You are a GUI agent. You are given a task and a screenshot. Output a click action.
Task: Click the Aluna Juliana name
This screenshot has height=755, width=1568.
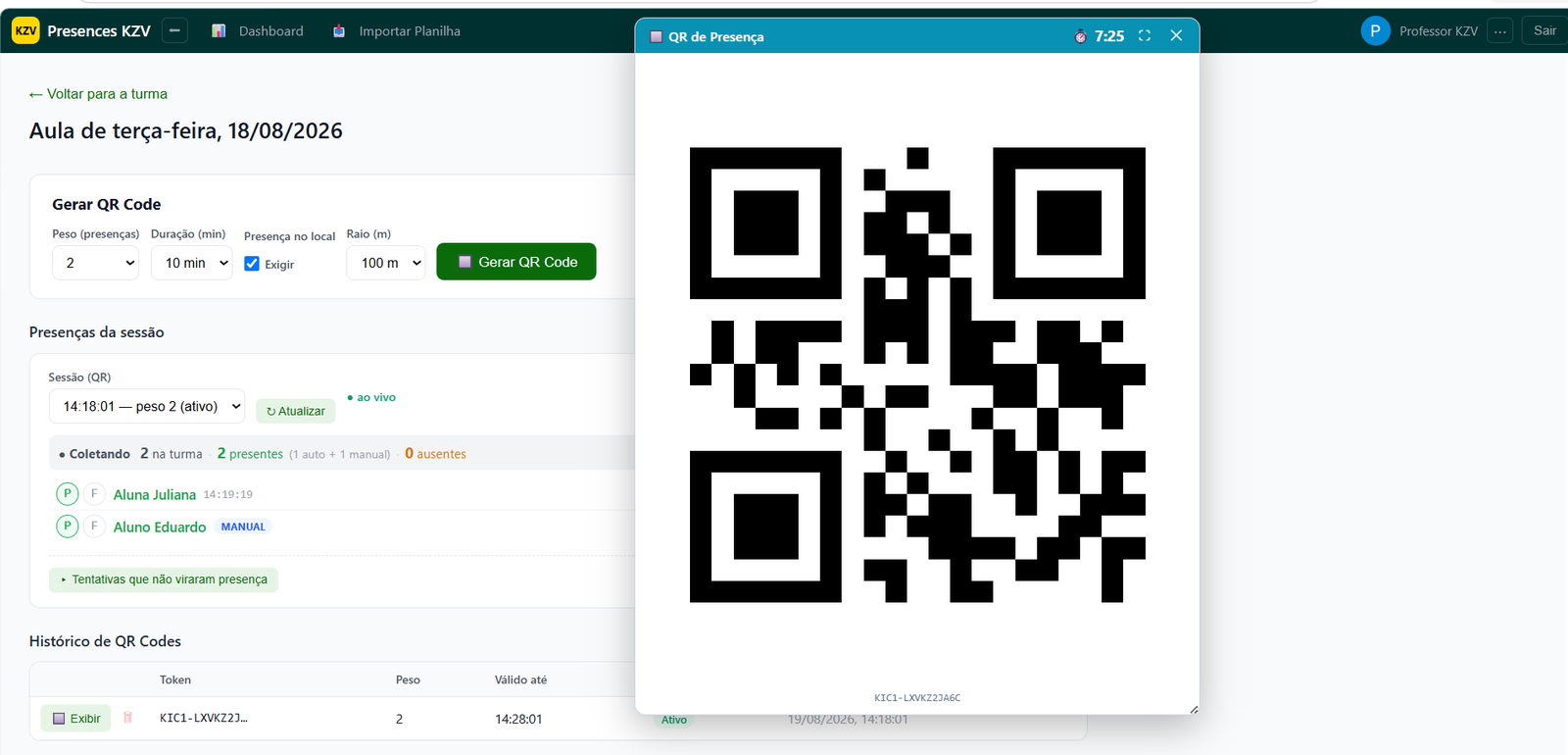155,495
